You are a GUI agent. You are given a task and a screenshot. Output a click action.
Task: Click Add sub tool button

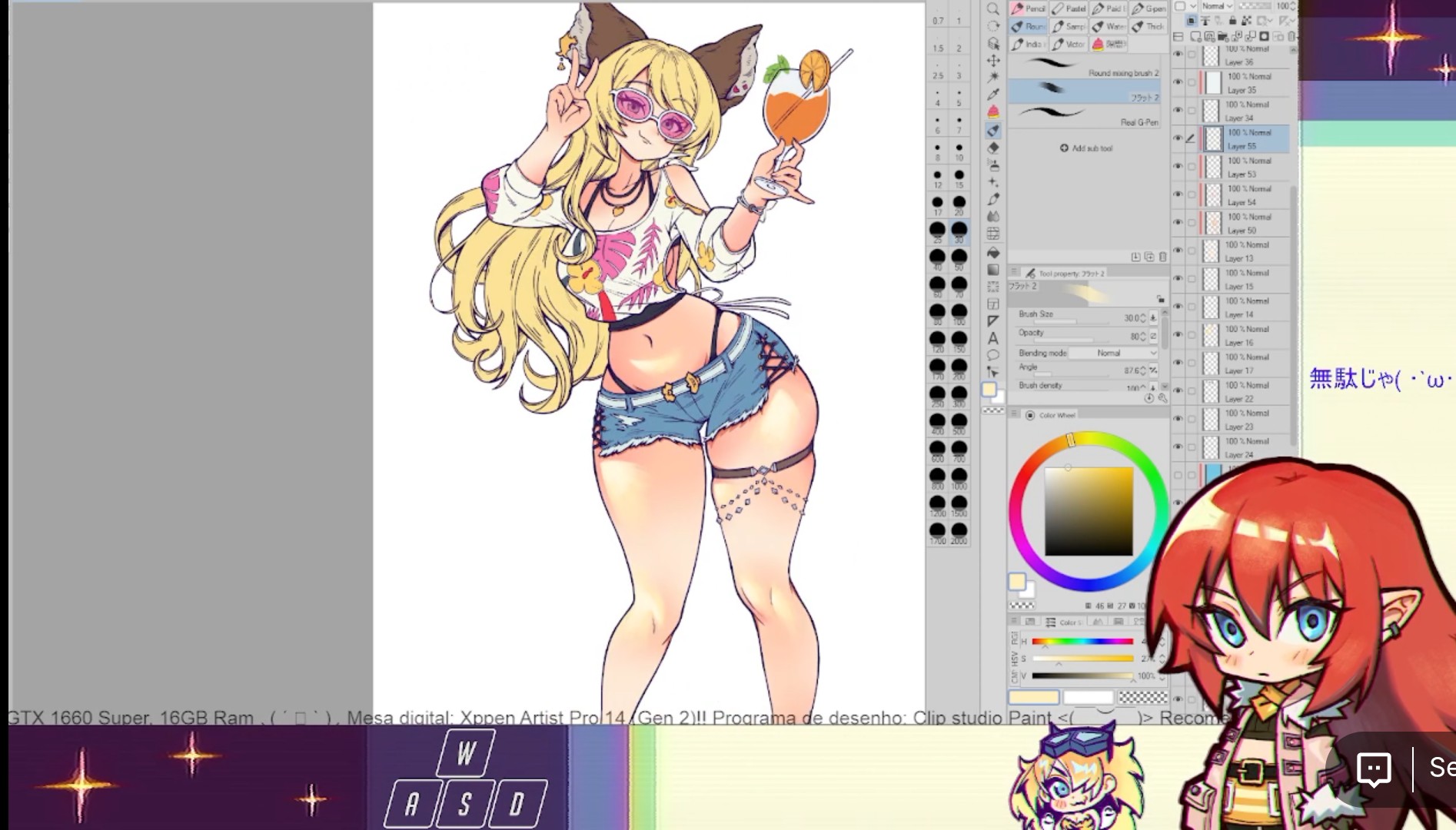click(x=1086, y=148)
